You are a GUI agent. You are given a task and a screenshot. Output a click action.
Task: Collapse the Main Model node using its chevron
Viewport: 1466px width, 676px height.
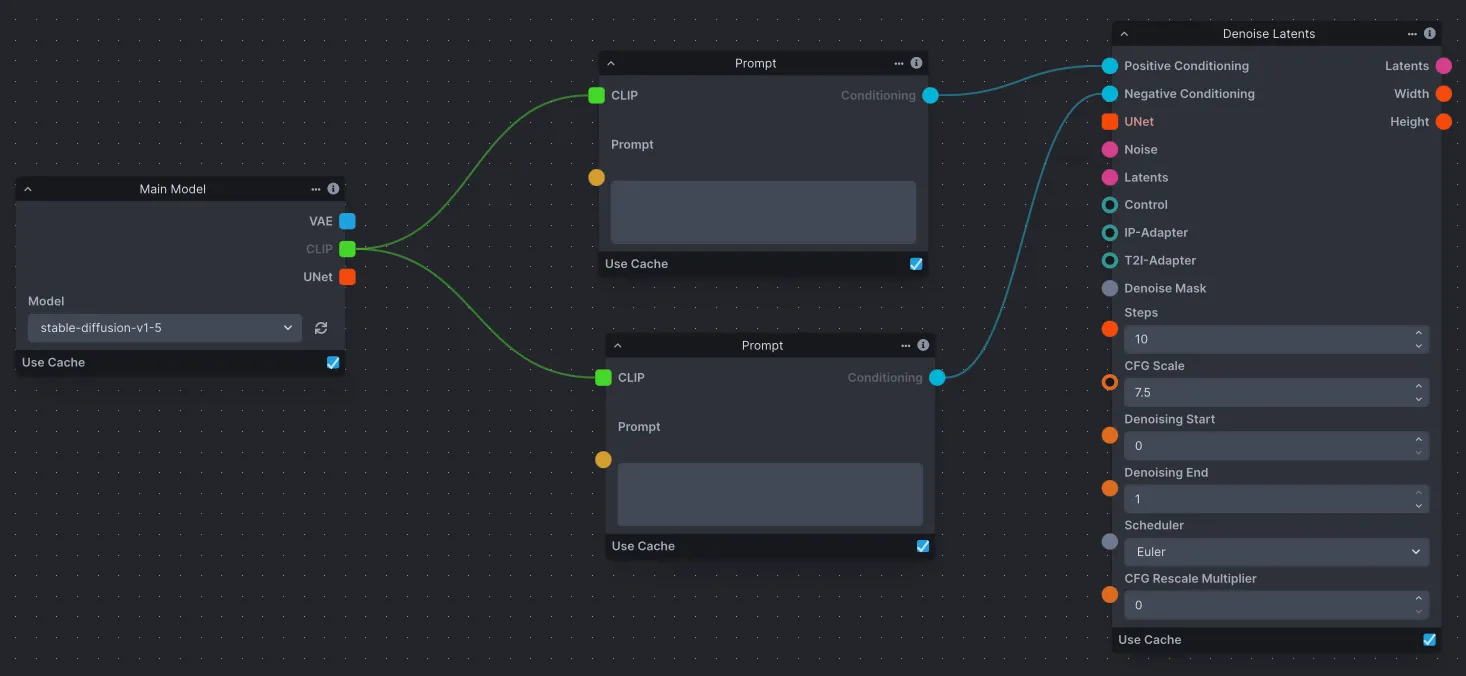tap(28, 188)
